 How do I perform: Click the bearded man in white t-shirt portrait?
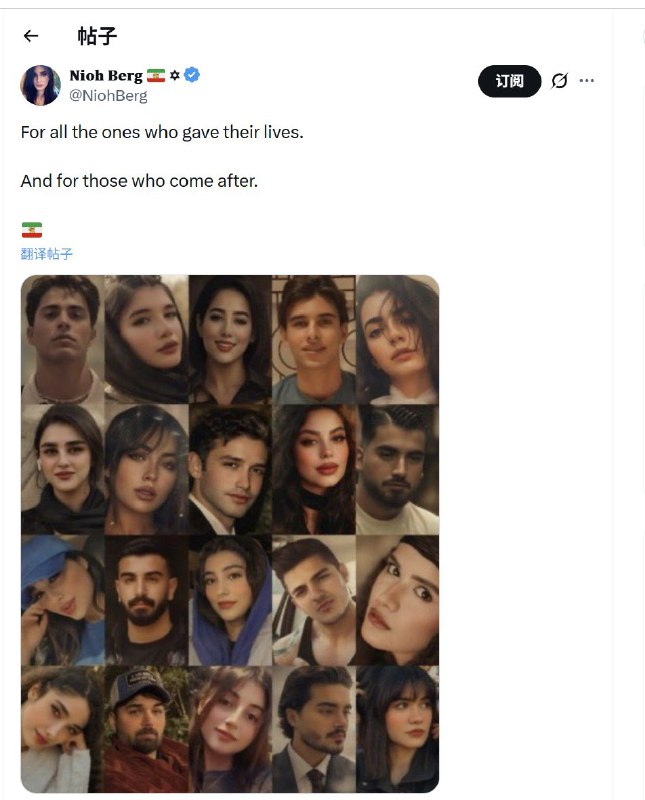pyautogui.click(x=397, y=470)
